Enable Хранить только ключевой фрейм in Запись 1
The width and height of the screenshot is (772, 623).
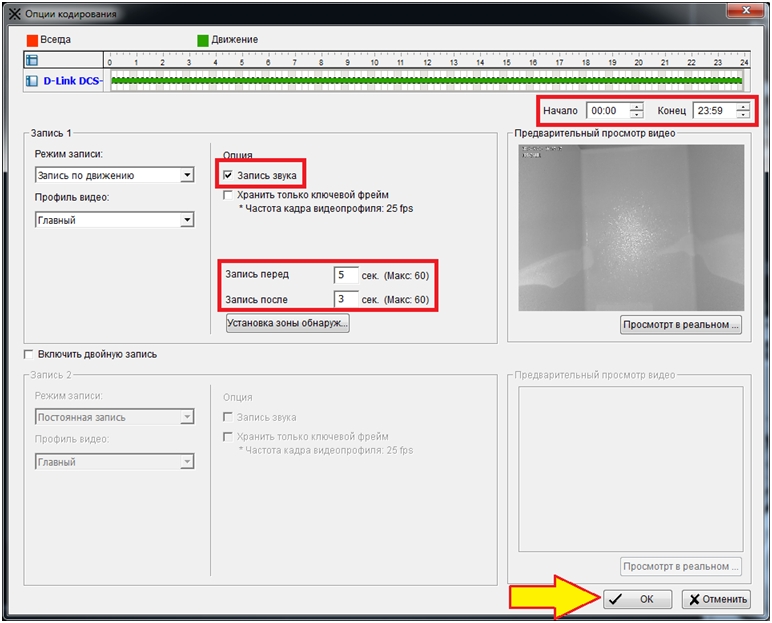point(229,195)
